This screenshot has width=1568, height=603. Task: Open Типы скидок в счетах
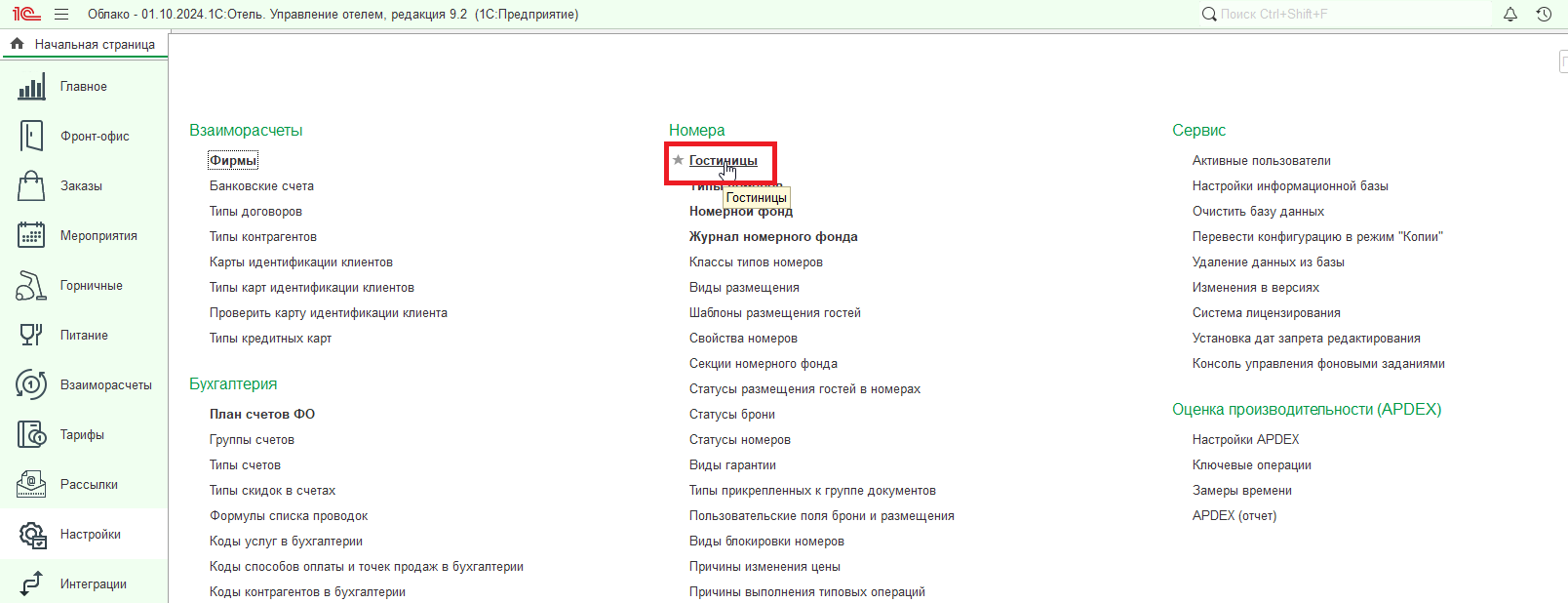point(272,491)
